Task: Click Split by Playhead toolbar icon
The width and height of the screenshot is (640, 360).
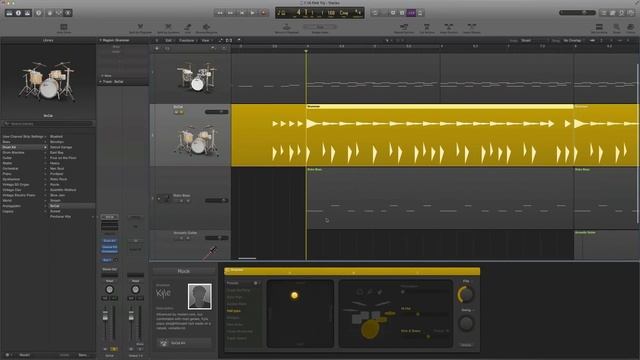Action: coord(140,28)
